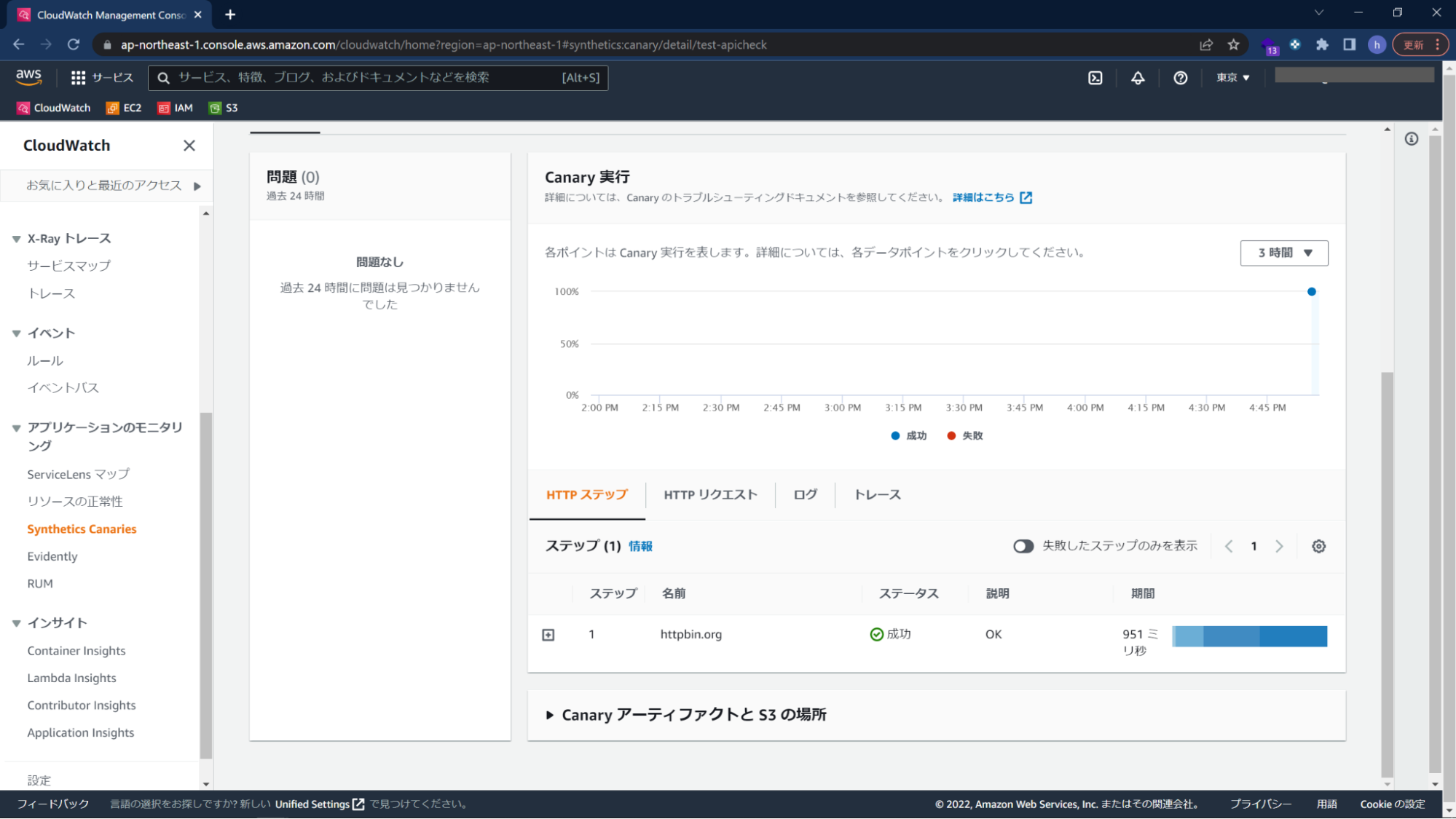Open サービスマップ in sidebar
Image resolution: width=1456 pixels, height=819 pixels.
tap(69, 266)
